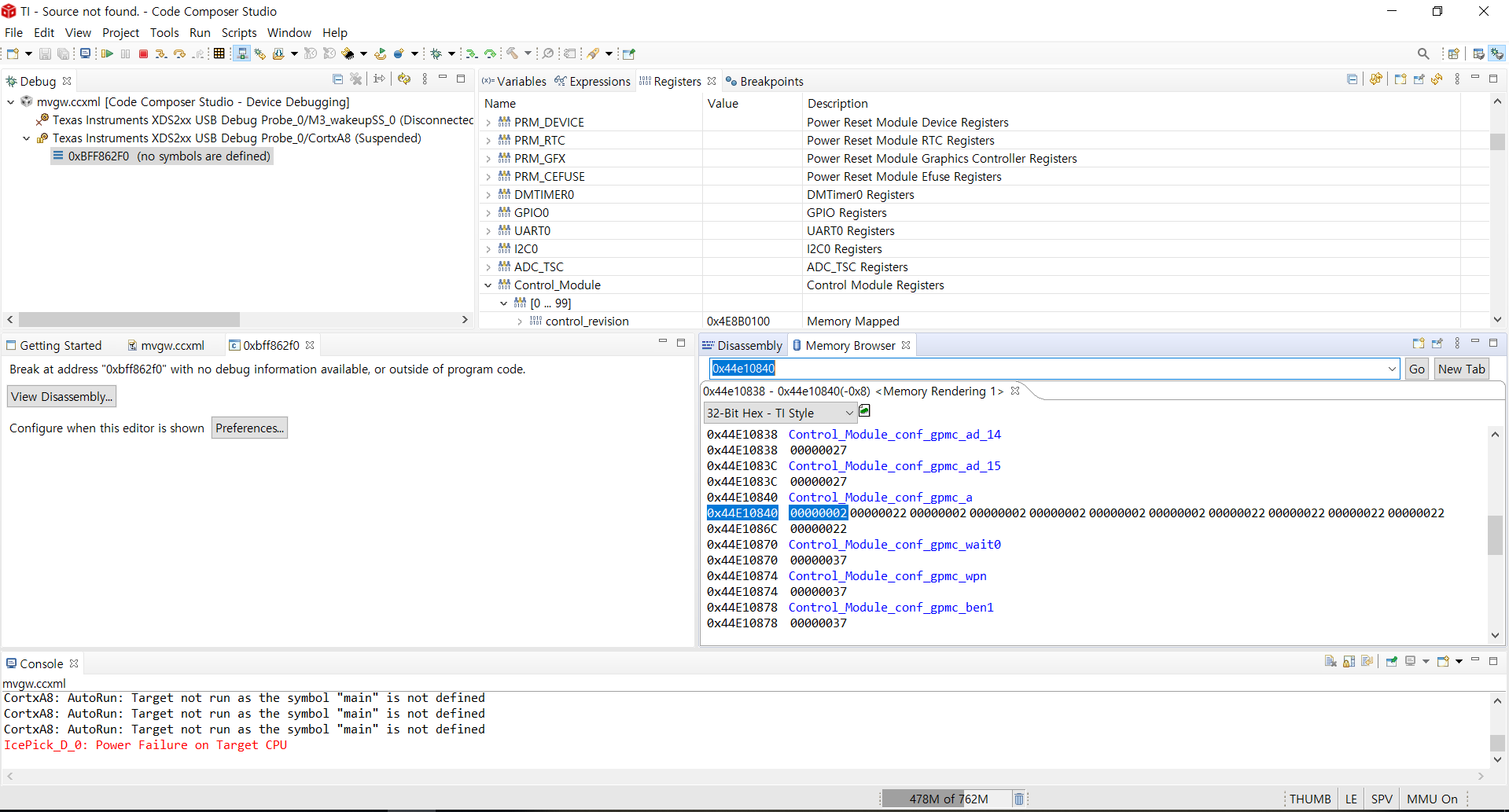This screenshot has height=812, width=1509.
Task: Toggle Pin Console icon in Console toolbar
Action: coord(1391,662)
